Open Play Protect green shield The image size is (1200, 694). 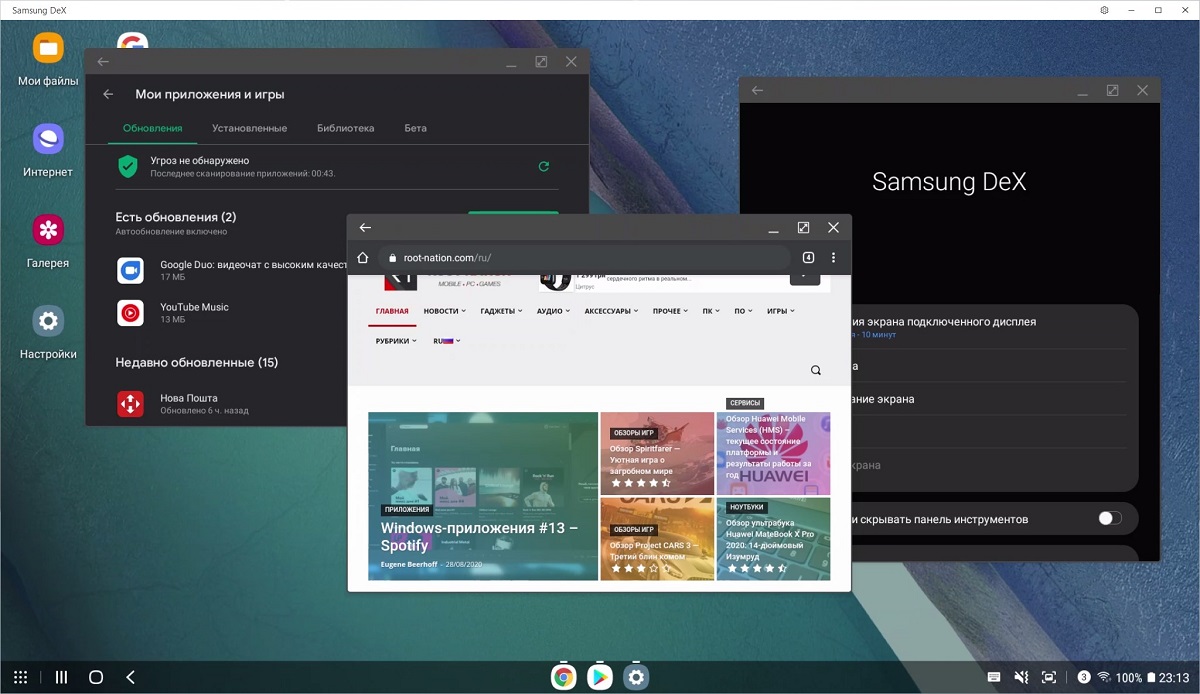click(127, 166)
